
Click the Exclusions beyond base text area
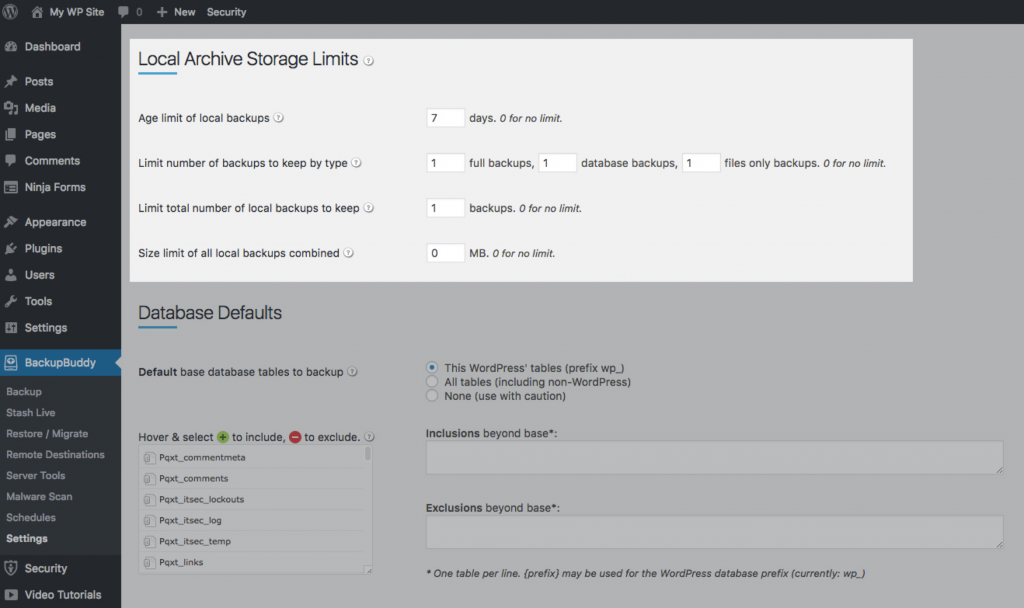coord(714,532)
